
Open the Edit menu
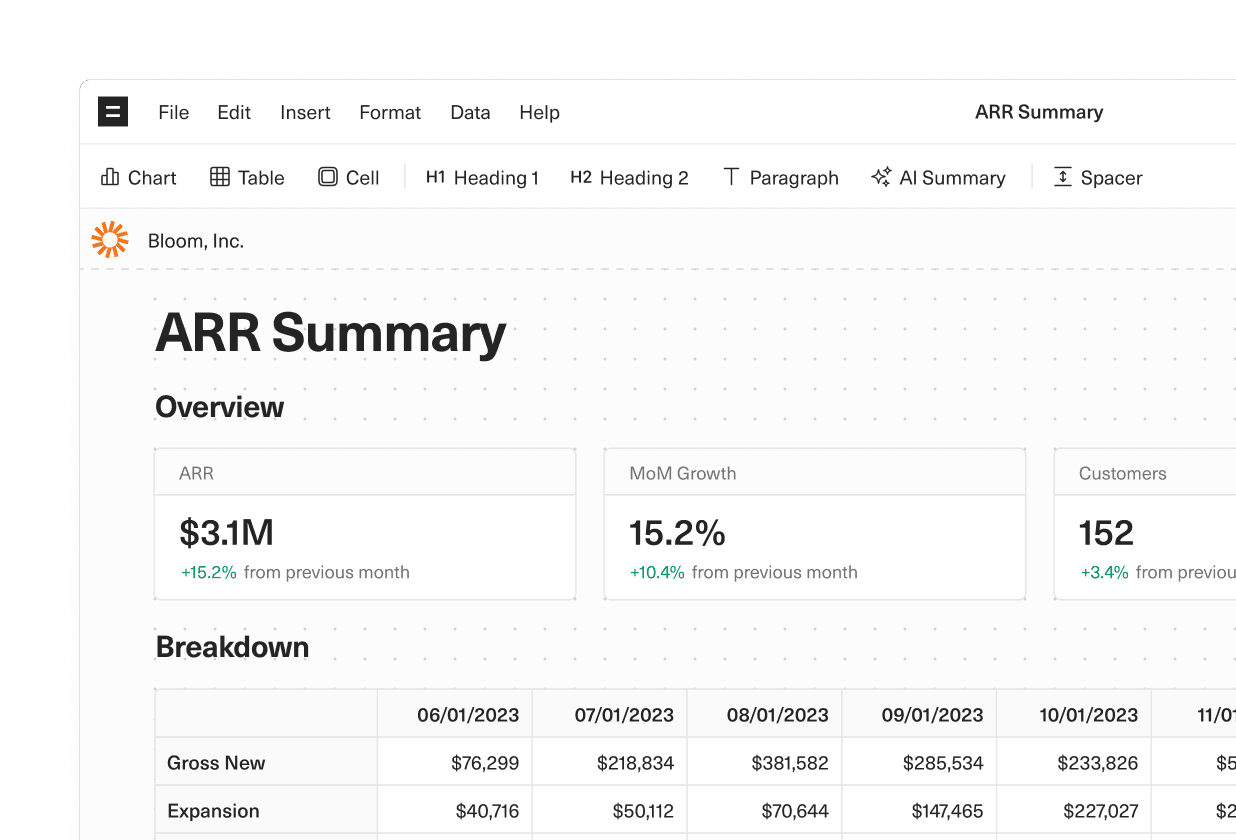pos(233,113)
